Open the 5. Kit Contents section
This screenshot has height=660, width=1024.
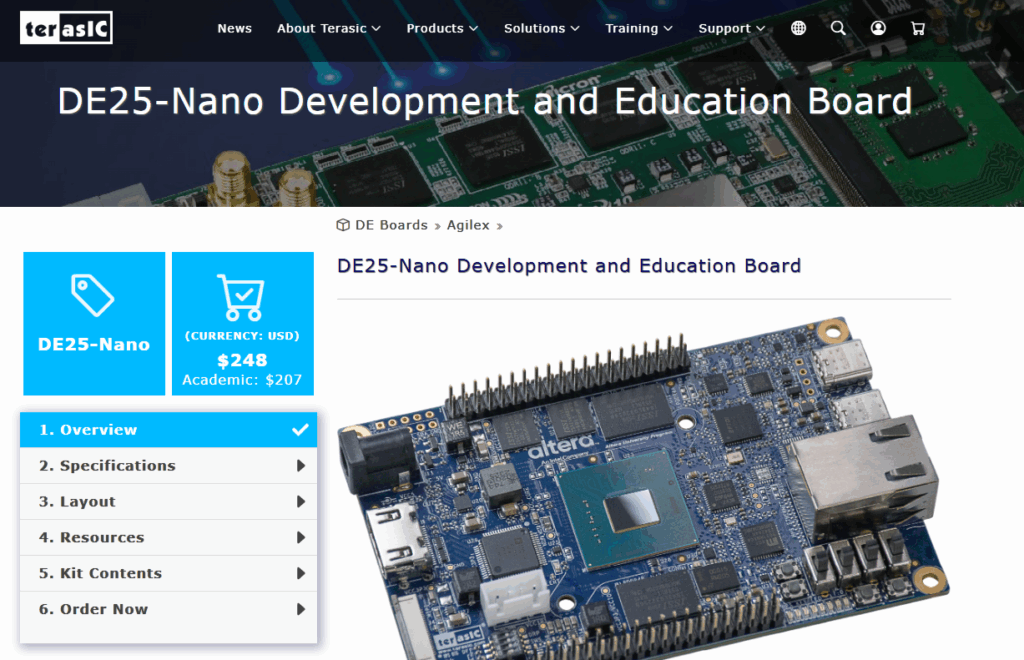click(168, 573)
